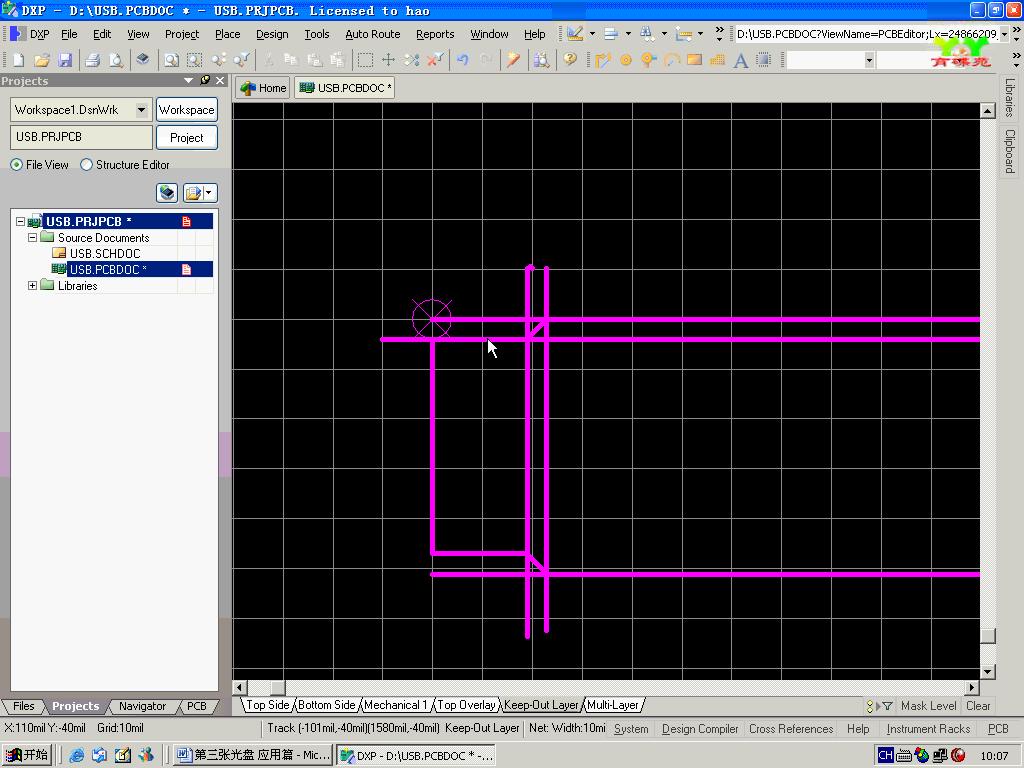Activate the Move Selection crosshair tool
This screenshot has width=1024, height=768.
pos(388,60)
